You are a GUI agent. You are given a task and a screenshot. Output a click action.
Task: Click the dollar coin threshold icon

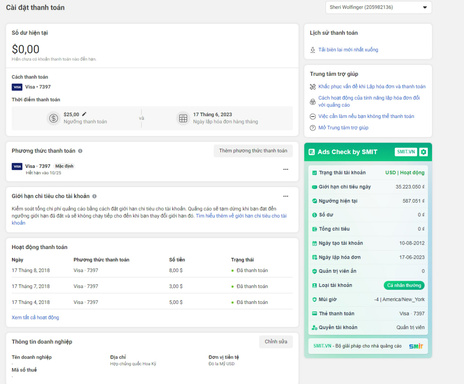53,118
